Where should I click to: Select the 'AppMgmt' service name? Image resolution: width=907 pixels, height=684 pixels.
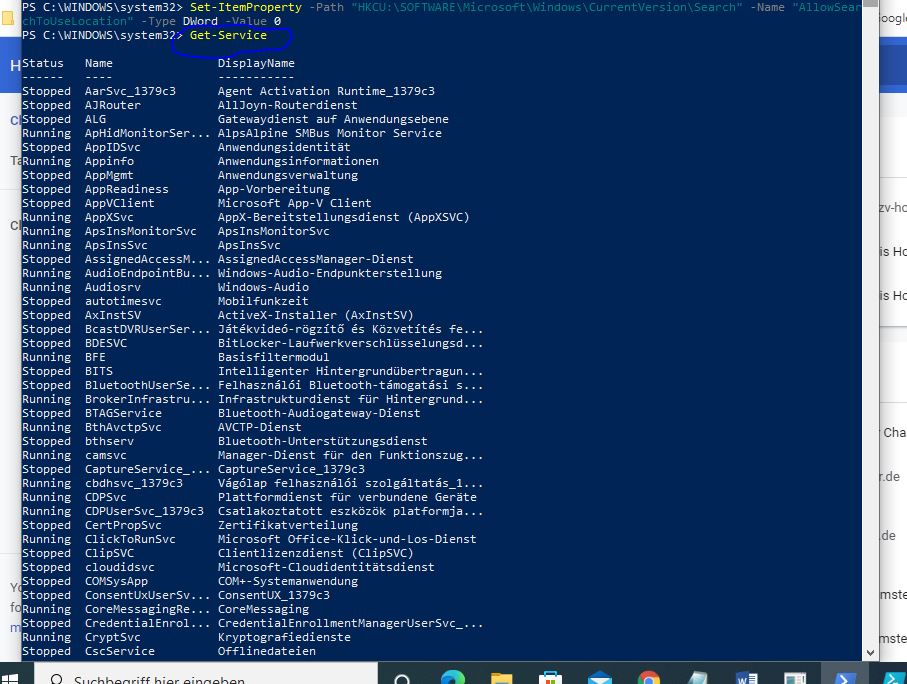tap(109, 175)
